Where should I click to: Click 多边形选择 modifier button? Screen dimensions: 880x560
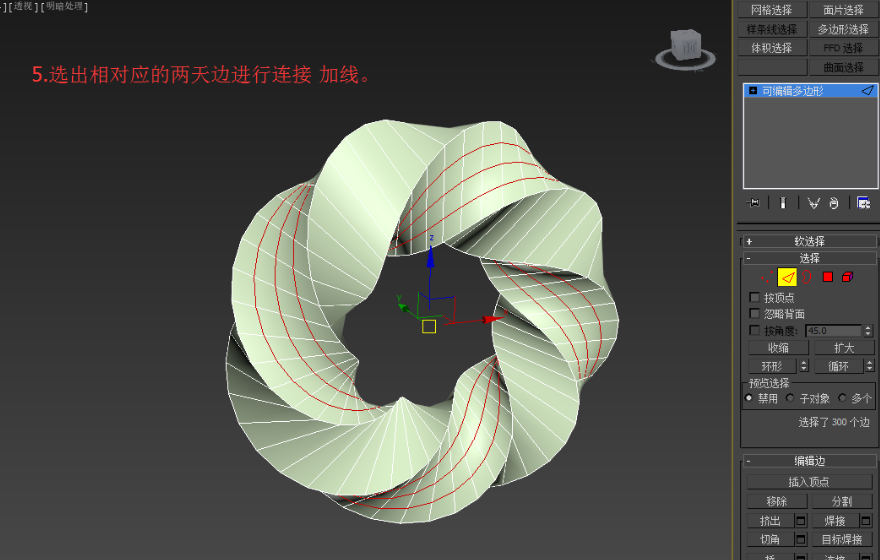pyautogui.click(x=844, y=29)
